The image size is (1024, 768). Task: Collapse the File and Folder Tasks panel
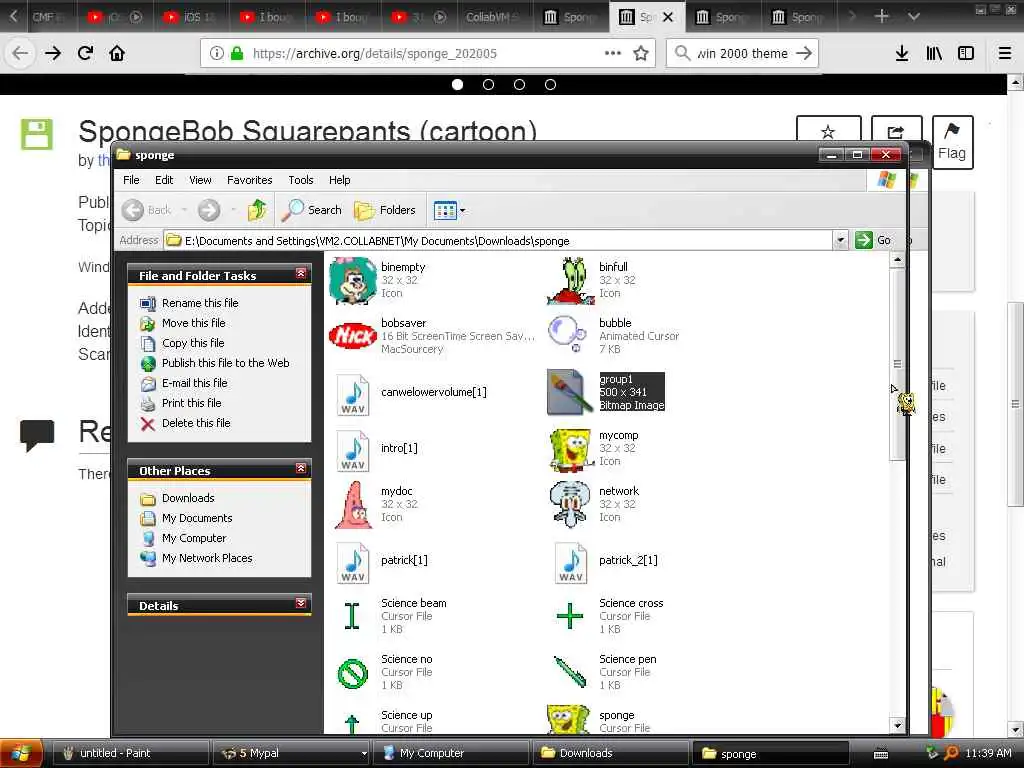coord(300,274)
